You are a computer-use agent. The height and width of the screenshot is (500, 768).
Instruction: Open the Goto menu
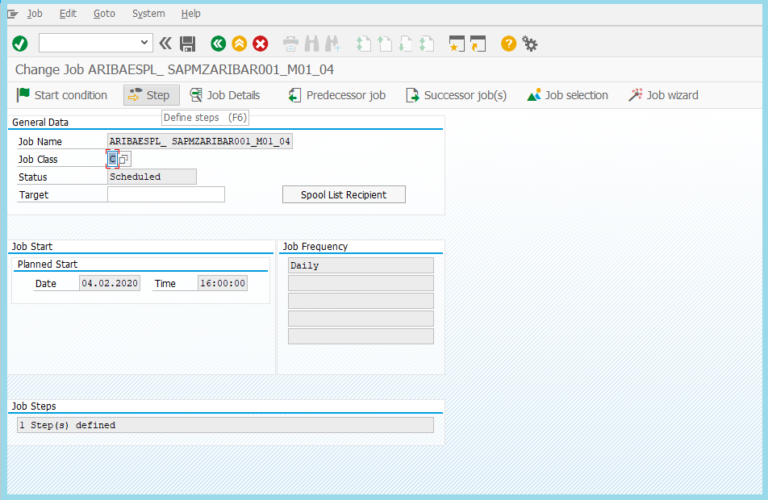tap(104, 14)
